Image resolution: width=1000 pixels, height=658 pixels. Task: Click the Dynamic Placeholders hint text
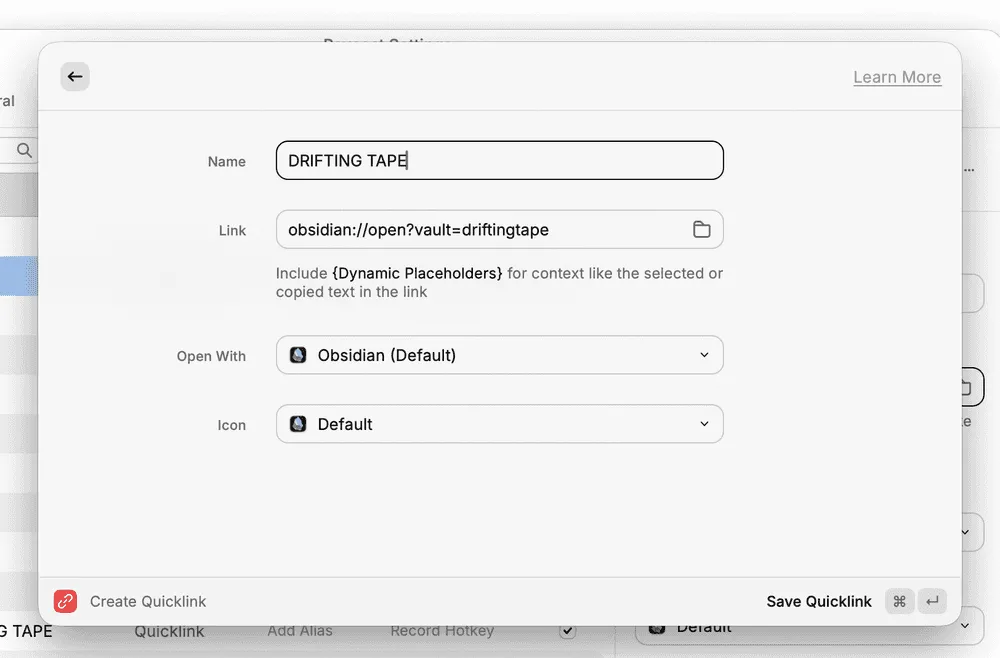417,274
